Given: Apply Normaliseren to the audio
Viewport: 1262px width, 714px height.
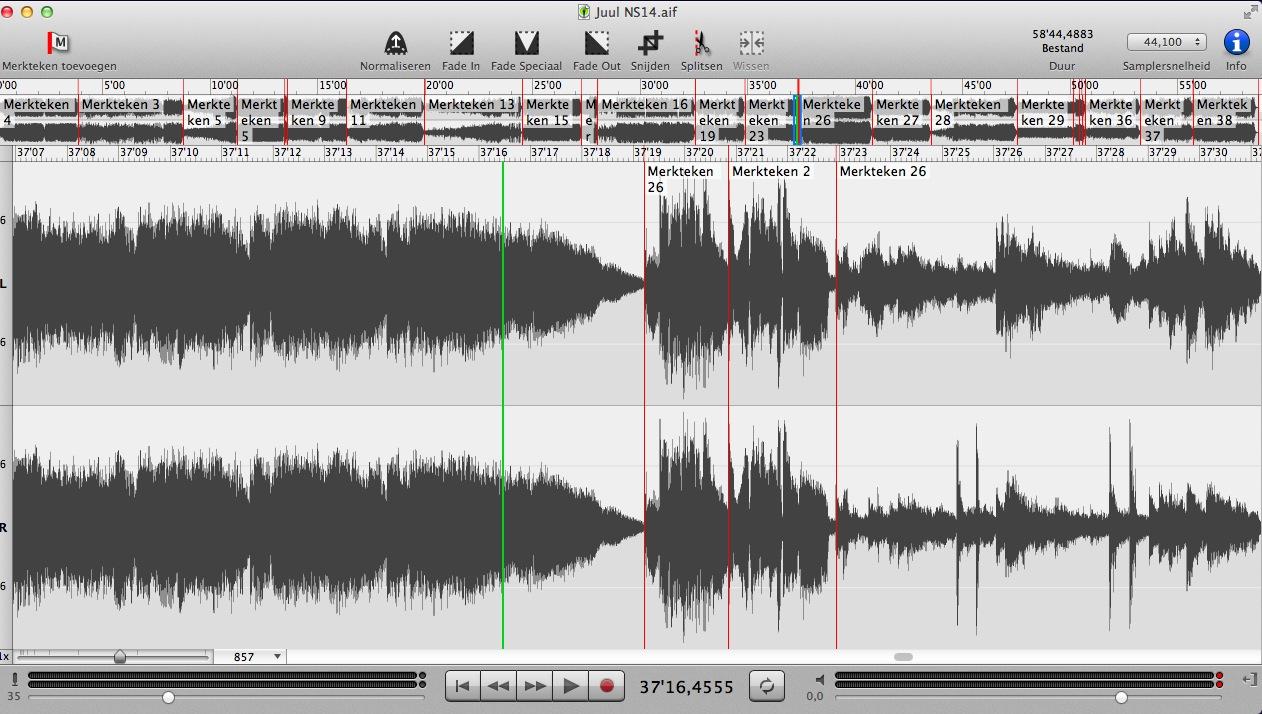Looking at the screenshot, I should click(x=395, y=43).
